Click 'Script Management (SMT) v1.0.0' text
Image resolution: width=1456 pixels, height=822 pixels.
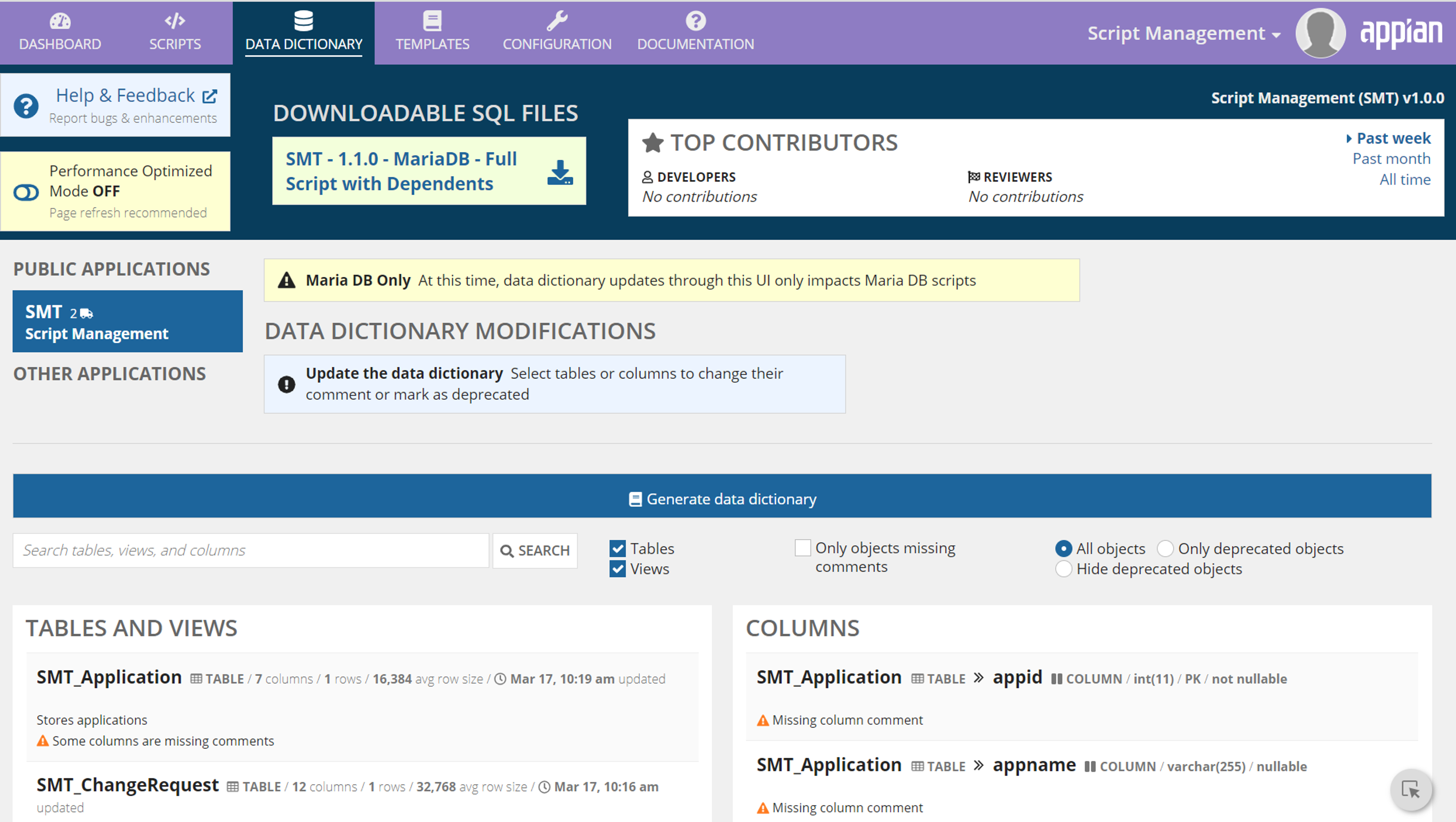1327,98
